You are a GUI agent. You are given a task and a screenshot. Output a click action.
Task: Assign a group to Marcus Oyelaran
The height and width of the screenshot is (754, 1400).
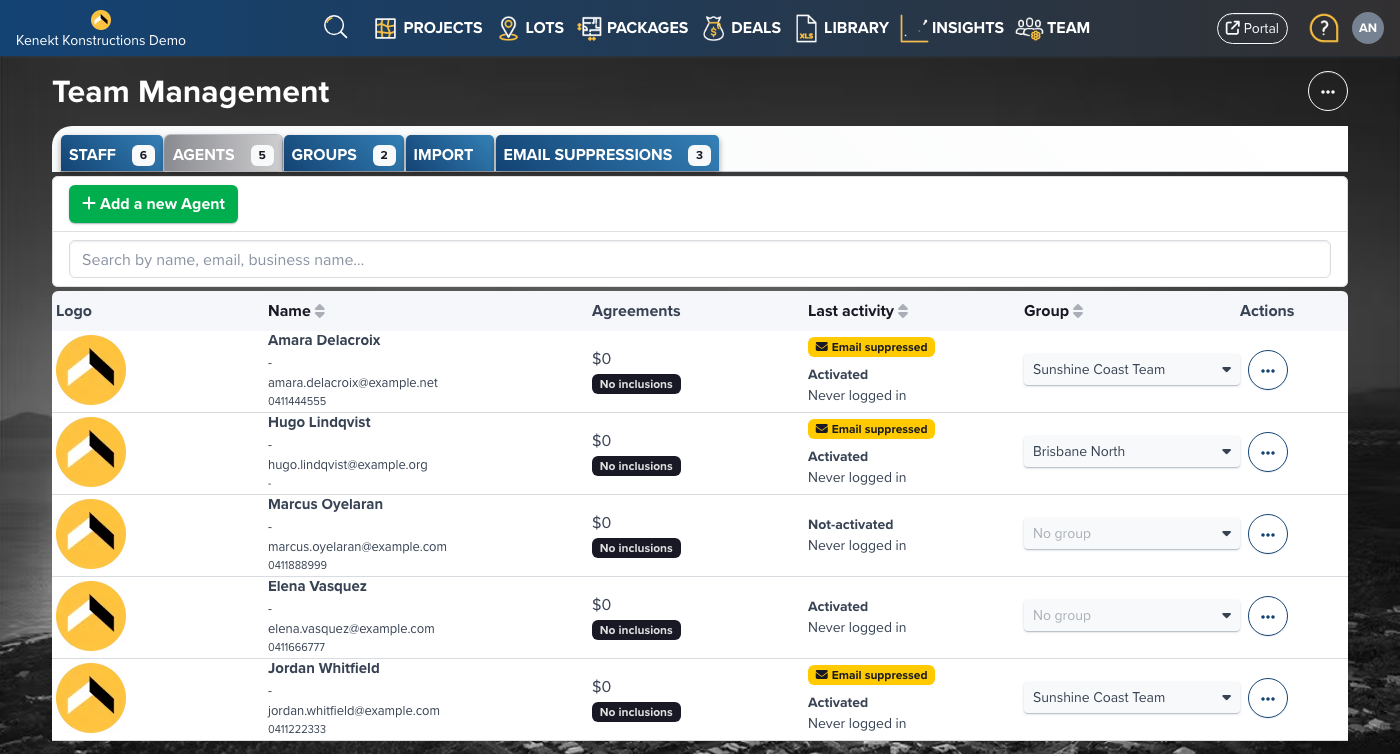pyautogui.click(x=1132, y=533)
